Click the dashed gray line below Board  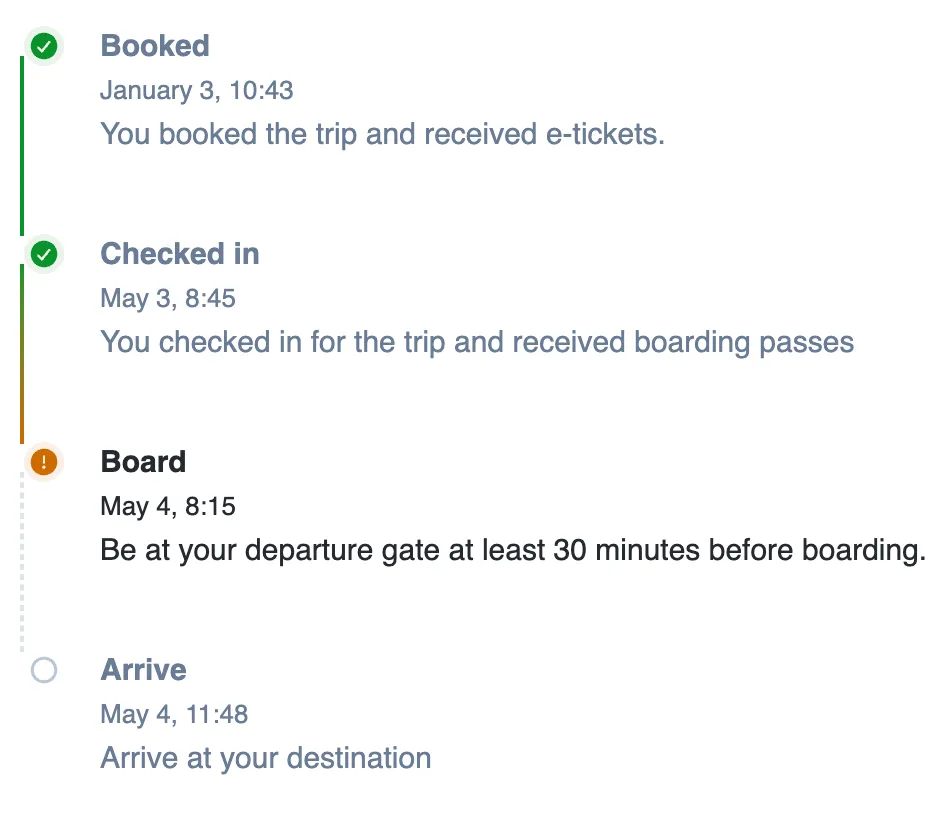(x=22, y=561)
